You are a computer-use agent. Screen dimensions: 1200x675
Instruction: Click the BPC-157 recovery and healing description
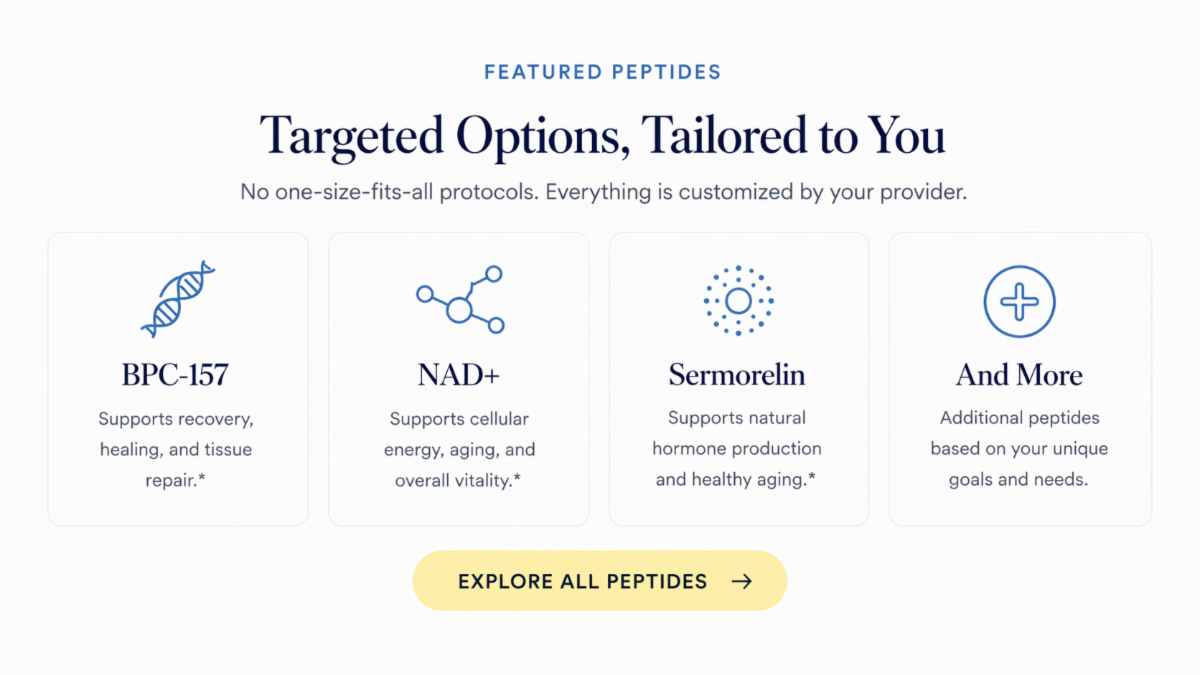176,449
